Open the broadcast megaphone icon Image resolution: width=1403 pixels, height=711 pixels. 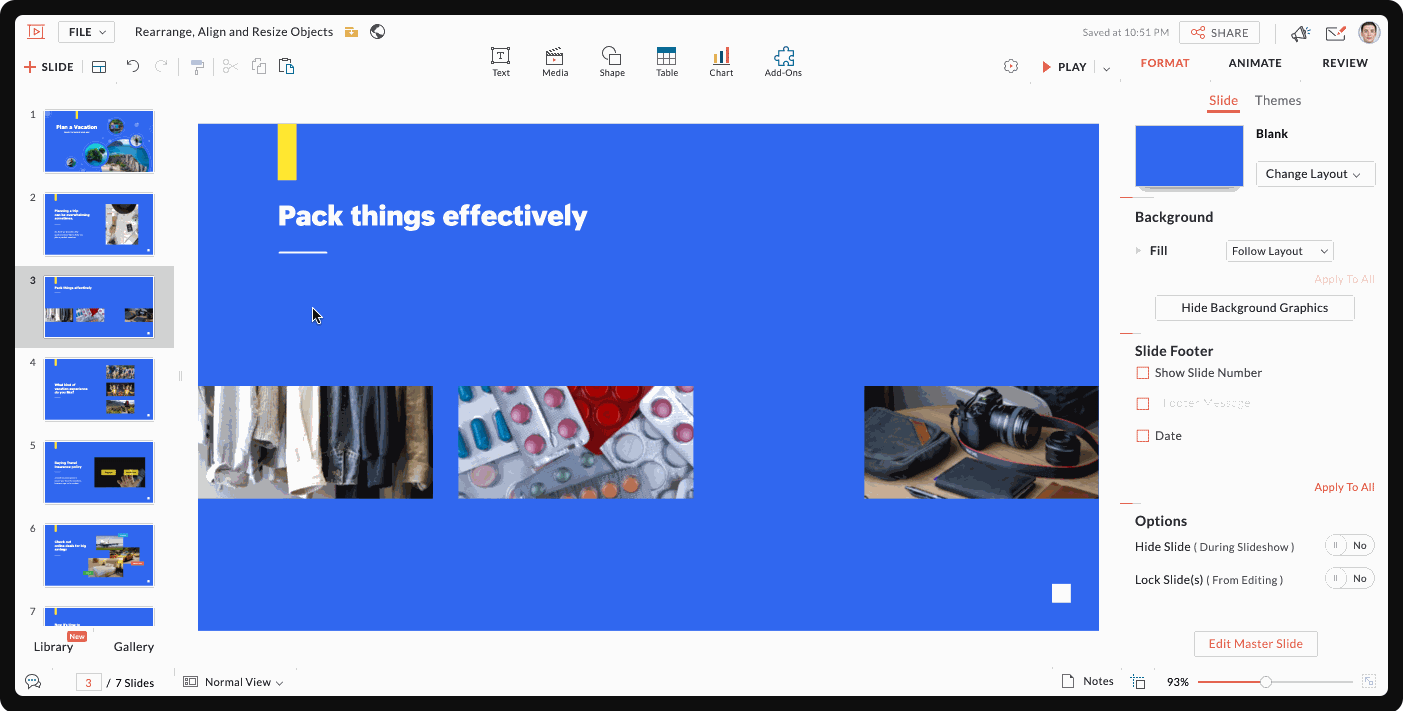point(1301,33)
